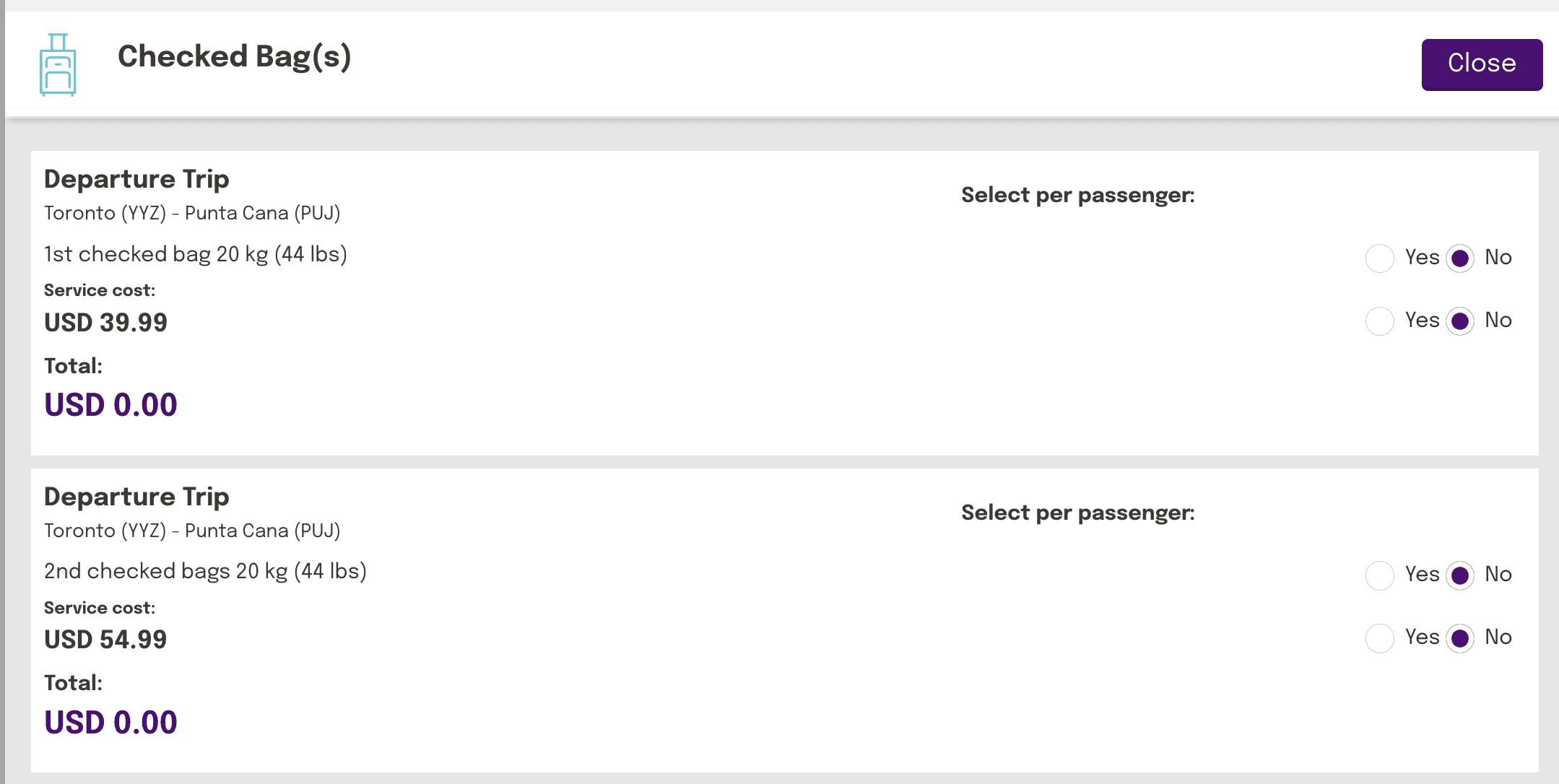Select Yes for first passenger's 1st checked bag
Screen dimensions: 1559x784
(x=1379, y=258)
